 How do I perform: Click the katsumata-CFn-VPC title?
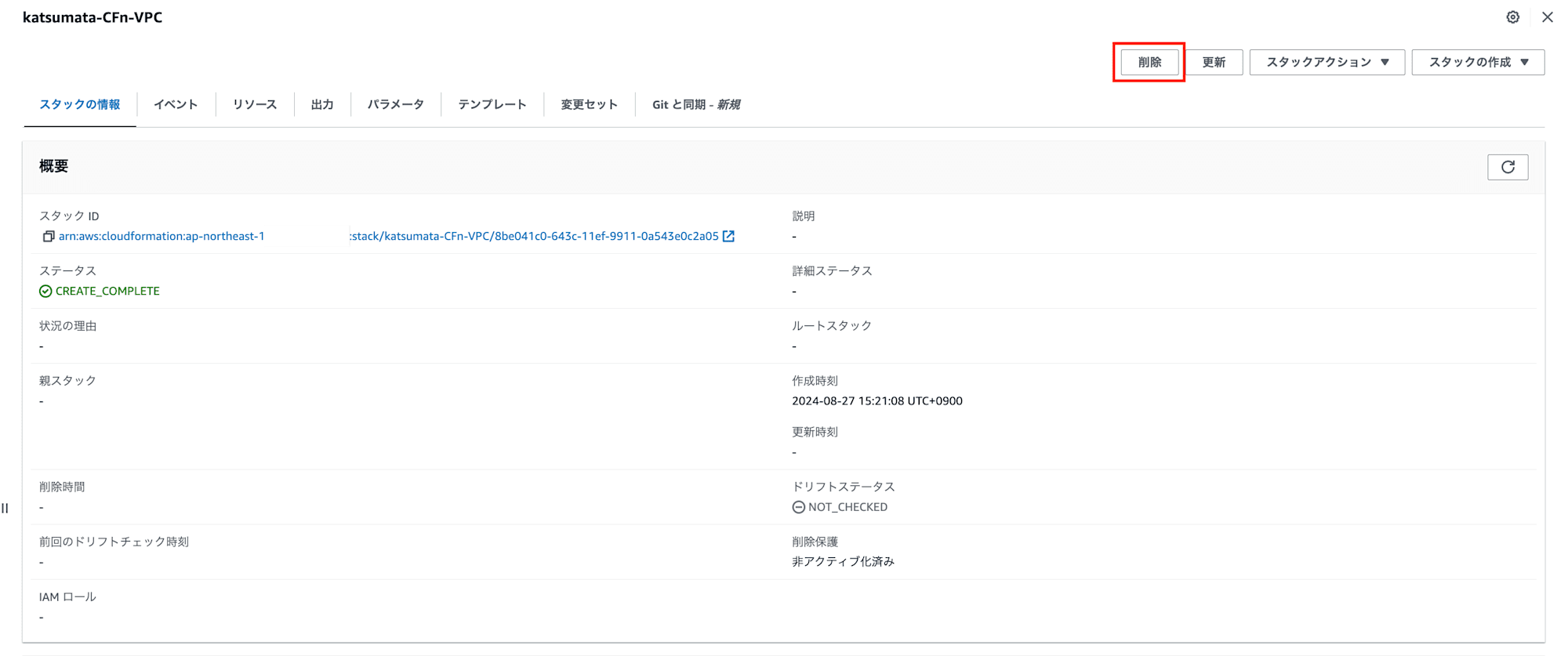(x=93, y=17)
